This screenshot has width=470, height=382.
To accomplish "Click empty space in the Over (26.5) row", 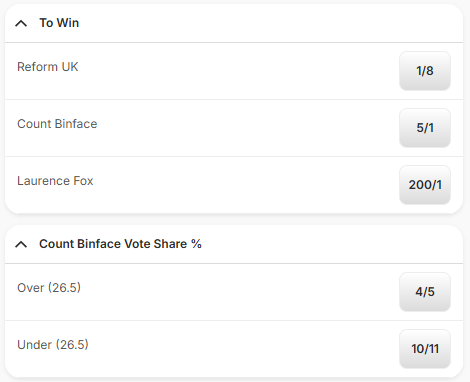I will [x=233, y=292].
